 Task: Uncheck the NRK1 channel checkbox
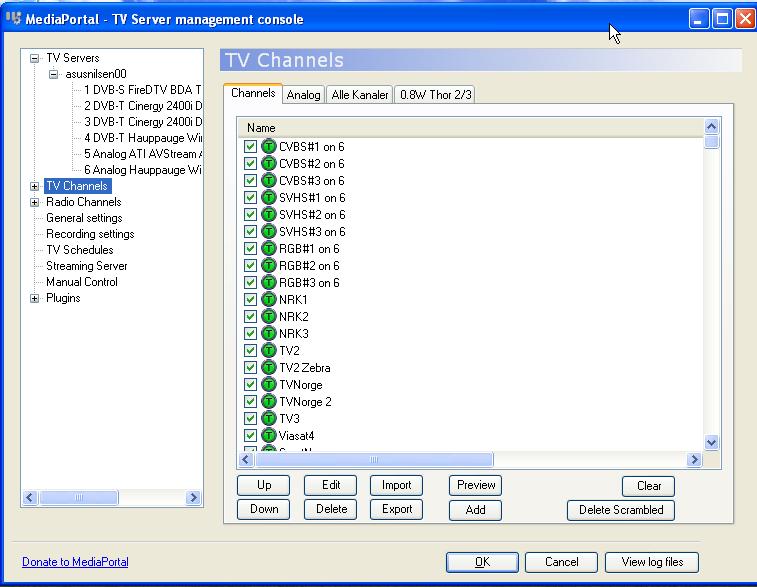[250, 299]
